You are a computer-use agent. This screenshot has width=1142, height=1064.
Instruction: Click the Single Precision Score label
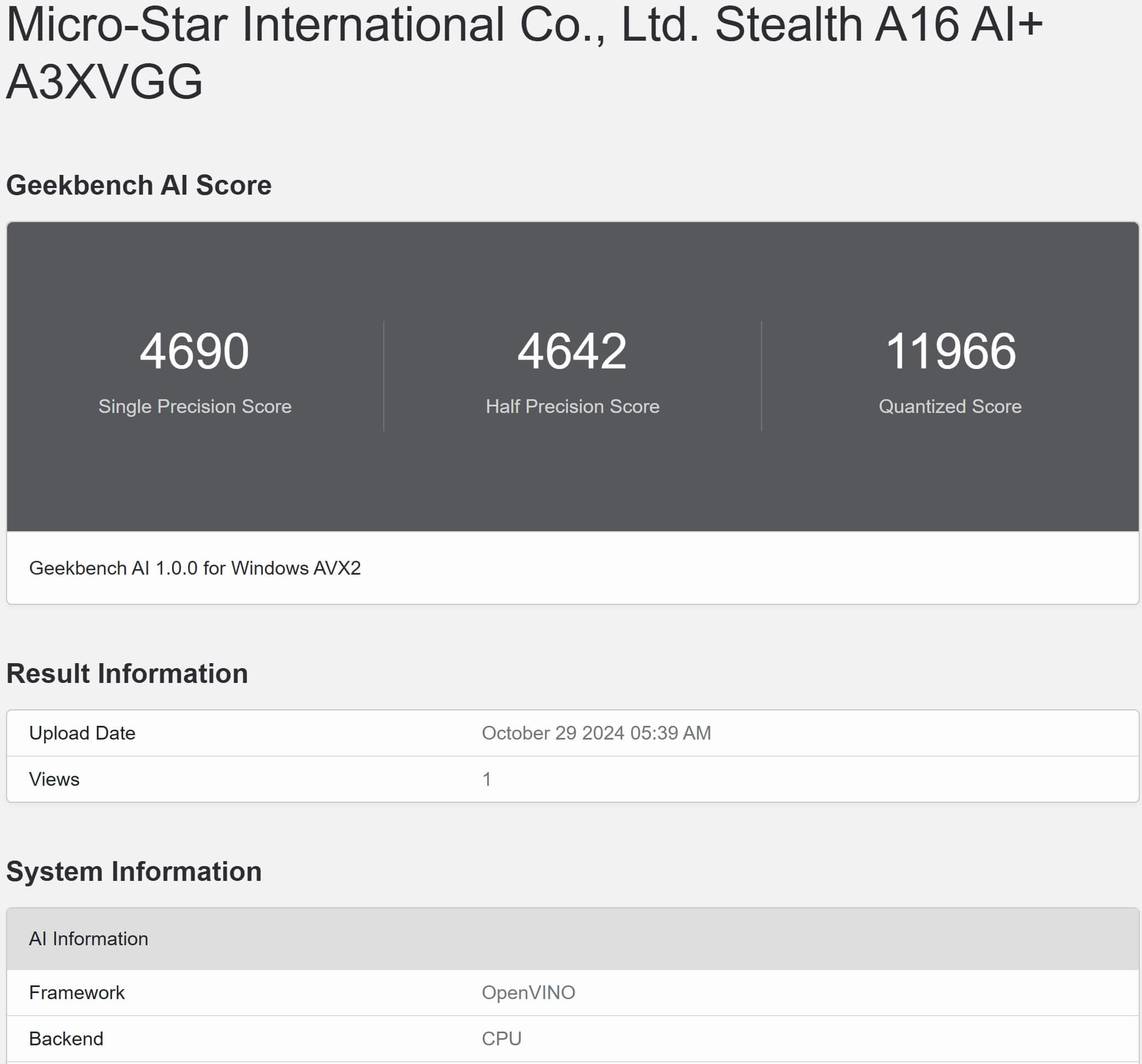point(195,406)
